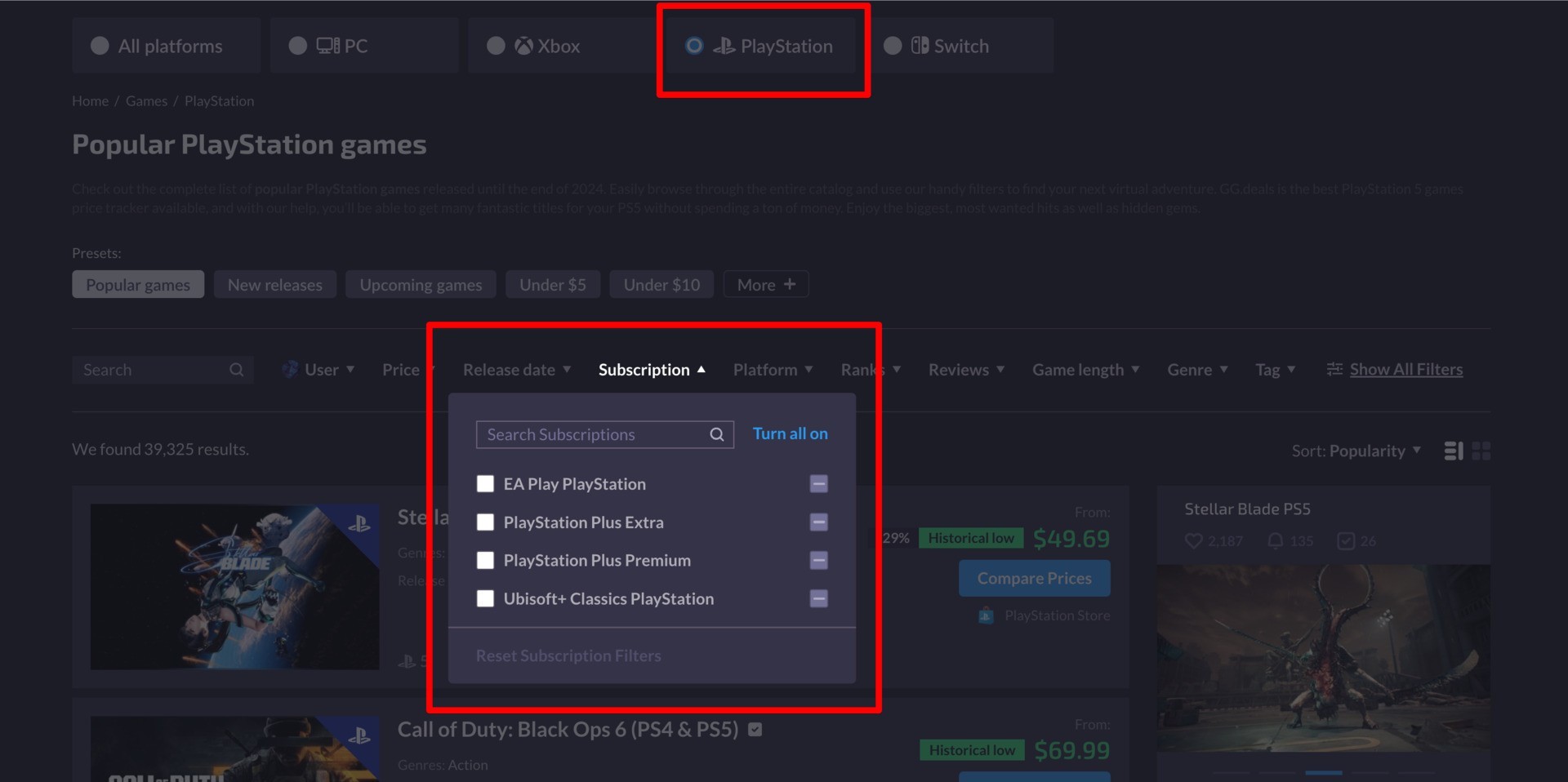Image resolution: width=1568 pixels, height=782 pixels.
Task: Click the Stellar Blade PS5 preview screenshot
Action: [x=1323, y=658]
